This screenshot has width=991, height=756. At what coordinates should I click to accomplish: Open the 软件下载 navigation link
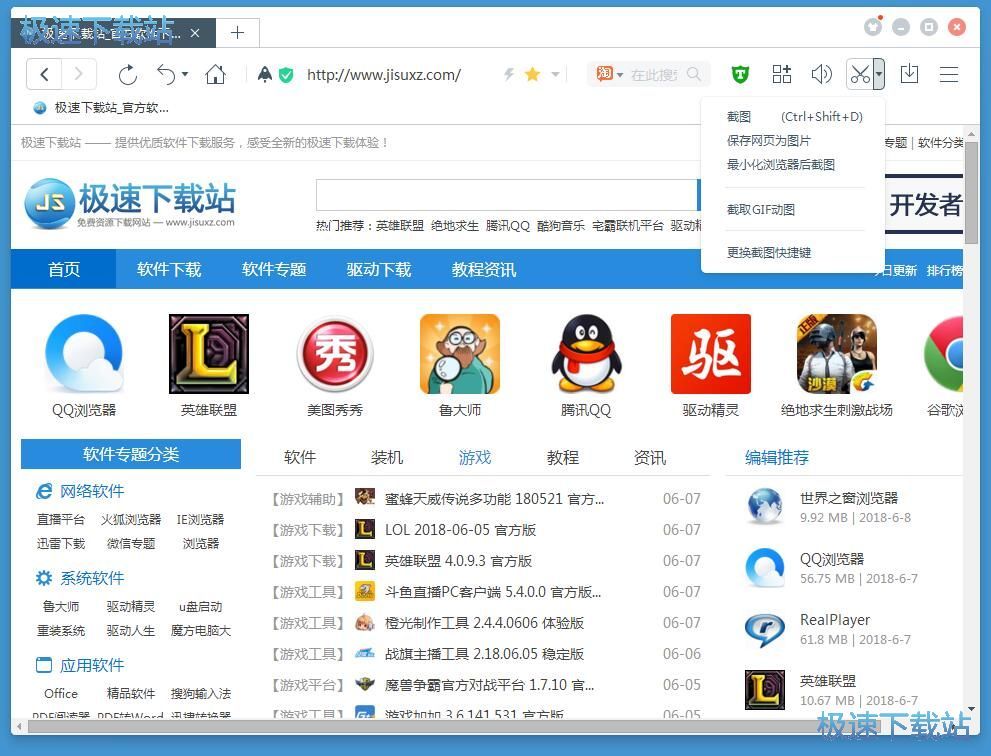[169, 269]
